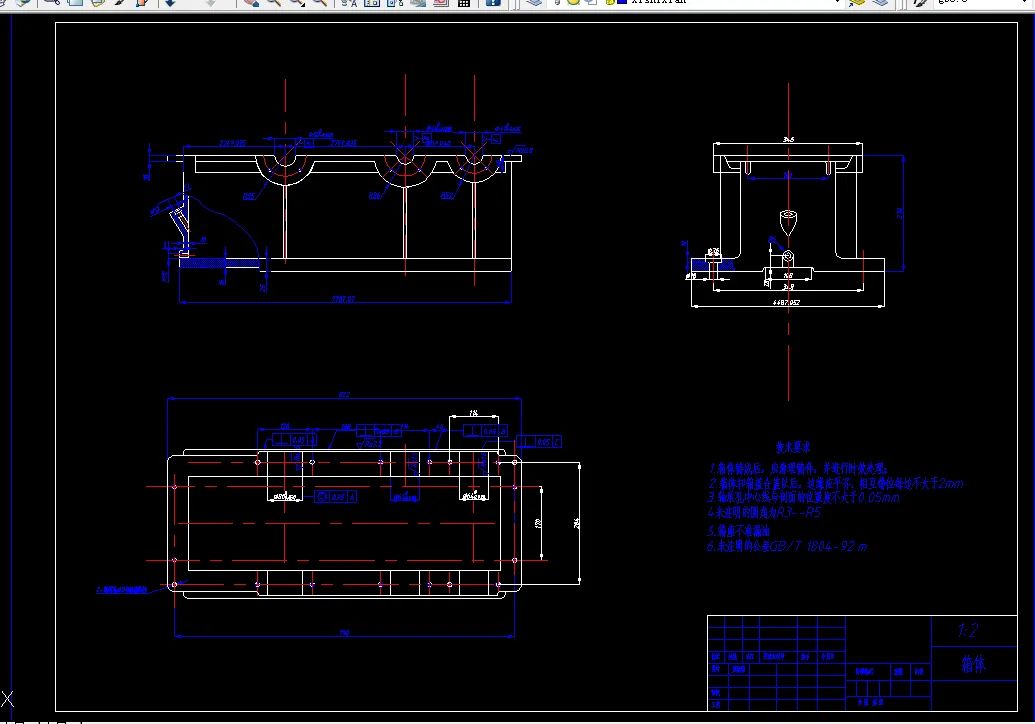This screenshot has height=724, width=1035.
Task: Click the blue layer color swatch
Action: click(622, 1)
